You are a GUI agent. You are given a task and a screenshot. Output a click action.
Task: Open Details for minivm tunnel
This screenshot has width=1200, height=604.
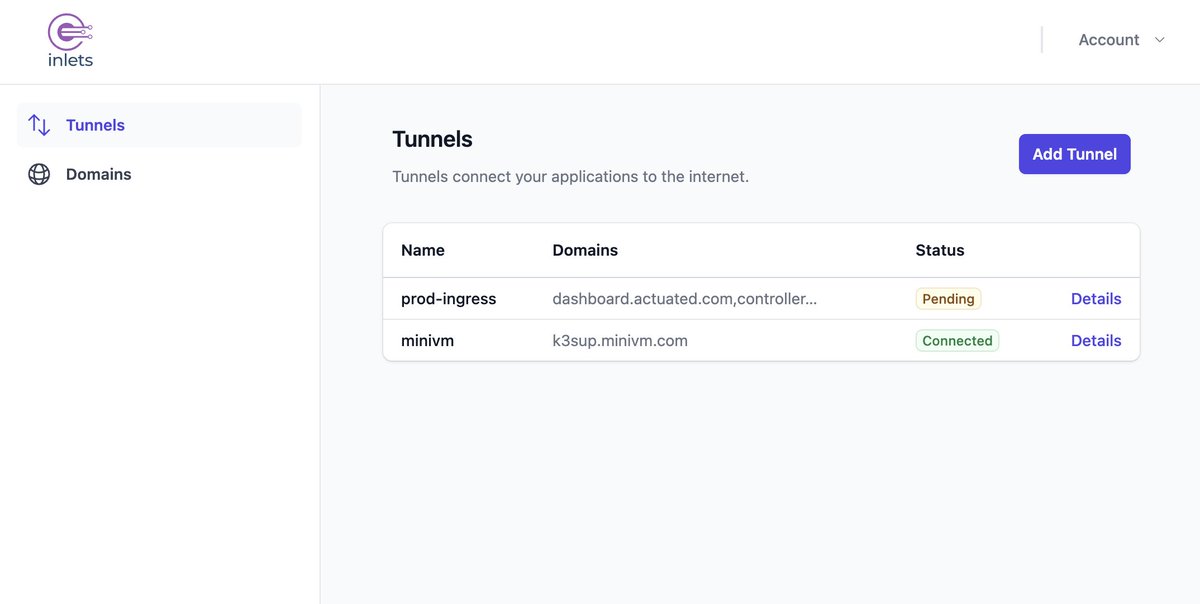[1096, 341]
